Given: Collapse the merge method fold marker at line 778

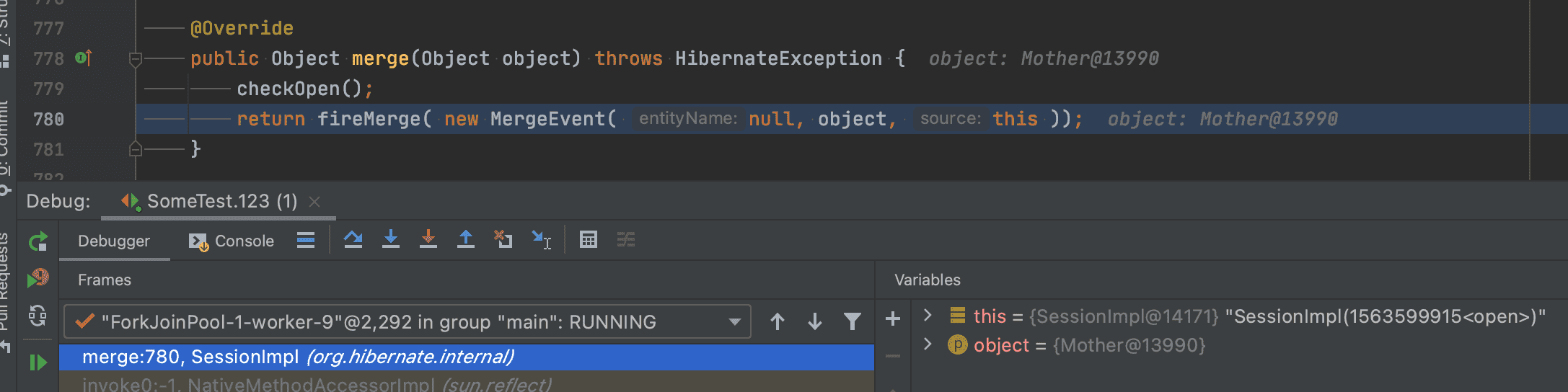Looking at the screenshot, I should (135, 58).
